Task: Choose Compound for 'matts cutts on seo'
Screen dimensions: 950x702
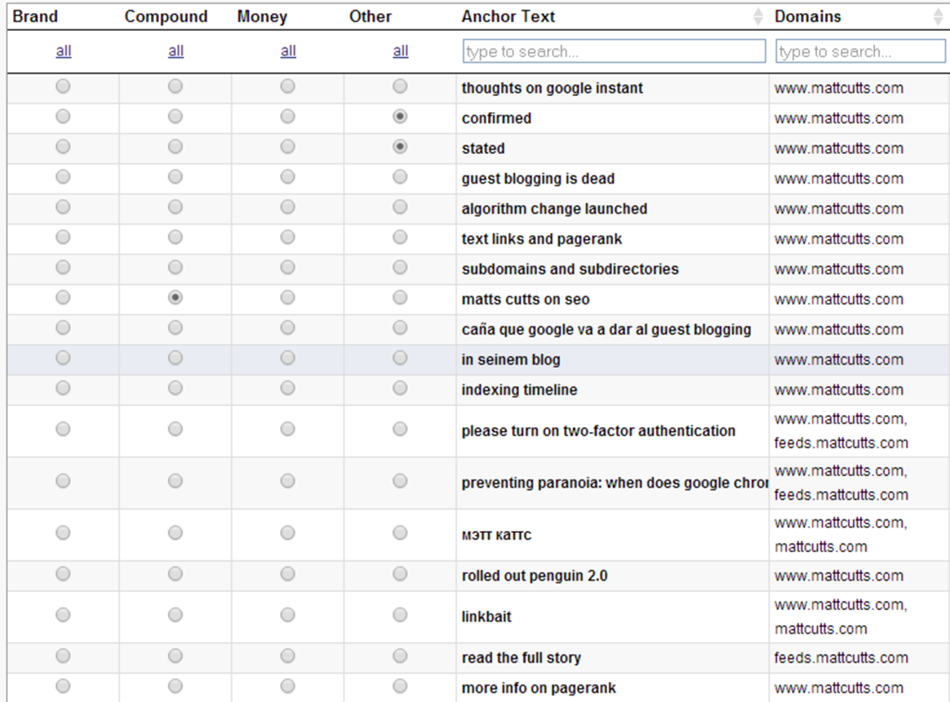Action: click(x=175, y=297)
